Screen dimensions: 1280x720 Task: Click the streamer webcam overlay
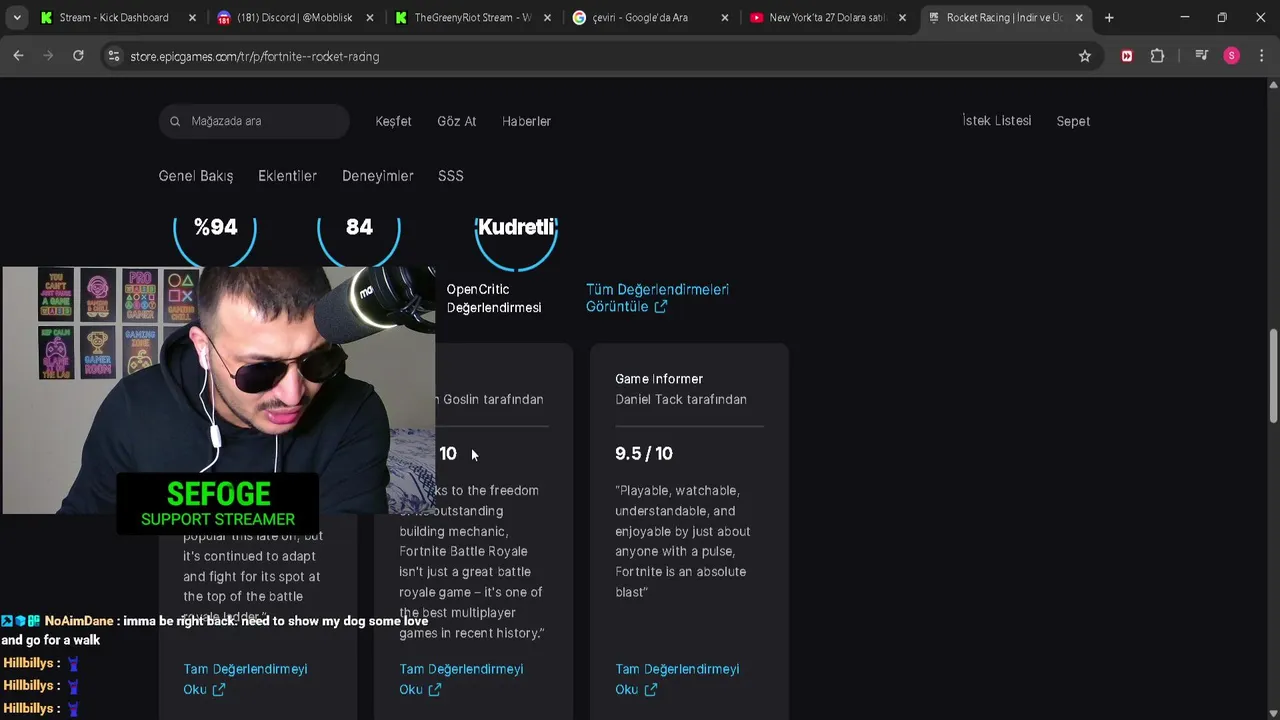(x=218, y=390)
